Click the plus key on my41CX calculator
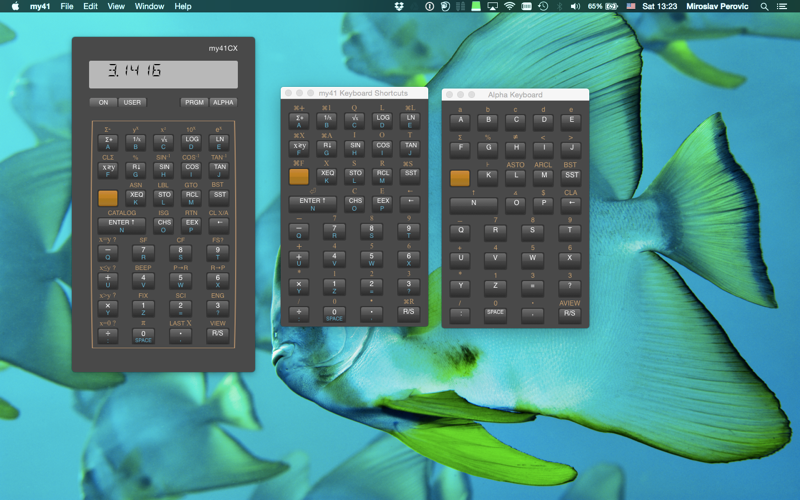 [108, 281]
